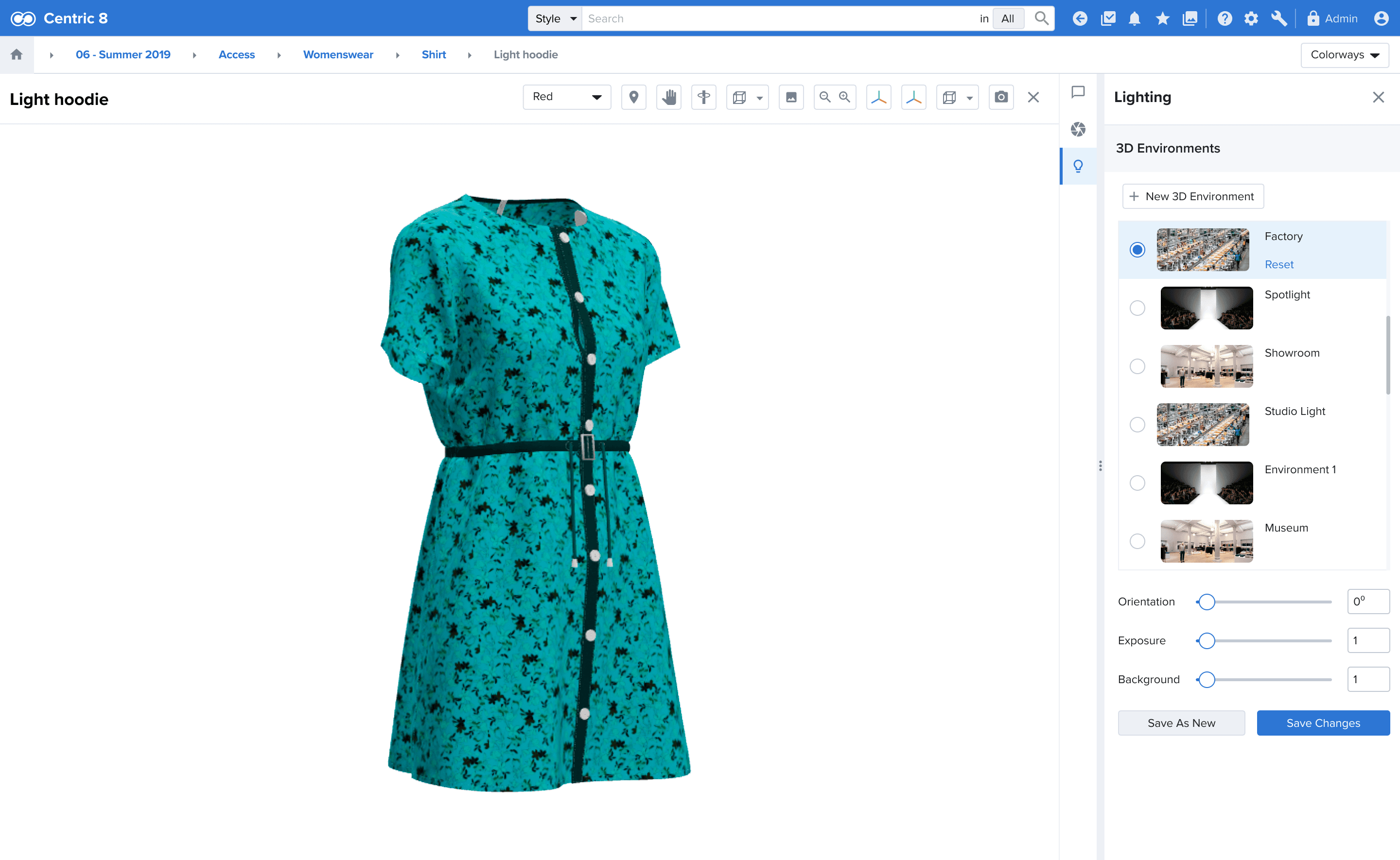Expand the Colorways dropdown
The height and width of the screenshot is (860, 1400).
1344,55
